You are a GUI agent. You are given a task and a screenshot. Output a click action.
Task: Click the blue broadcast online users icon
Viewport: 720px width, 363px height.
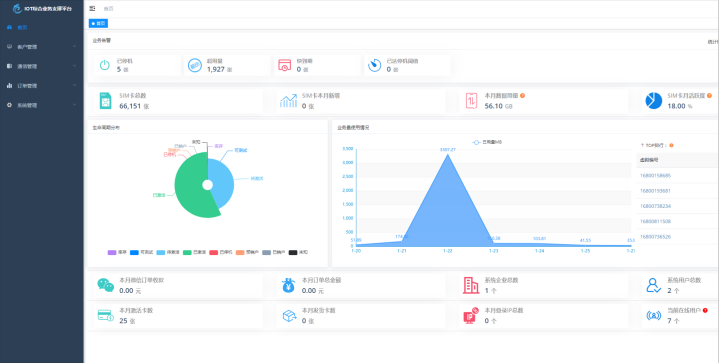pyautogui.click(x=654, y=316)
